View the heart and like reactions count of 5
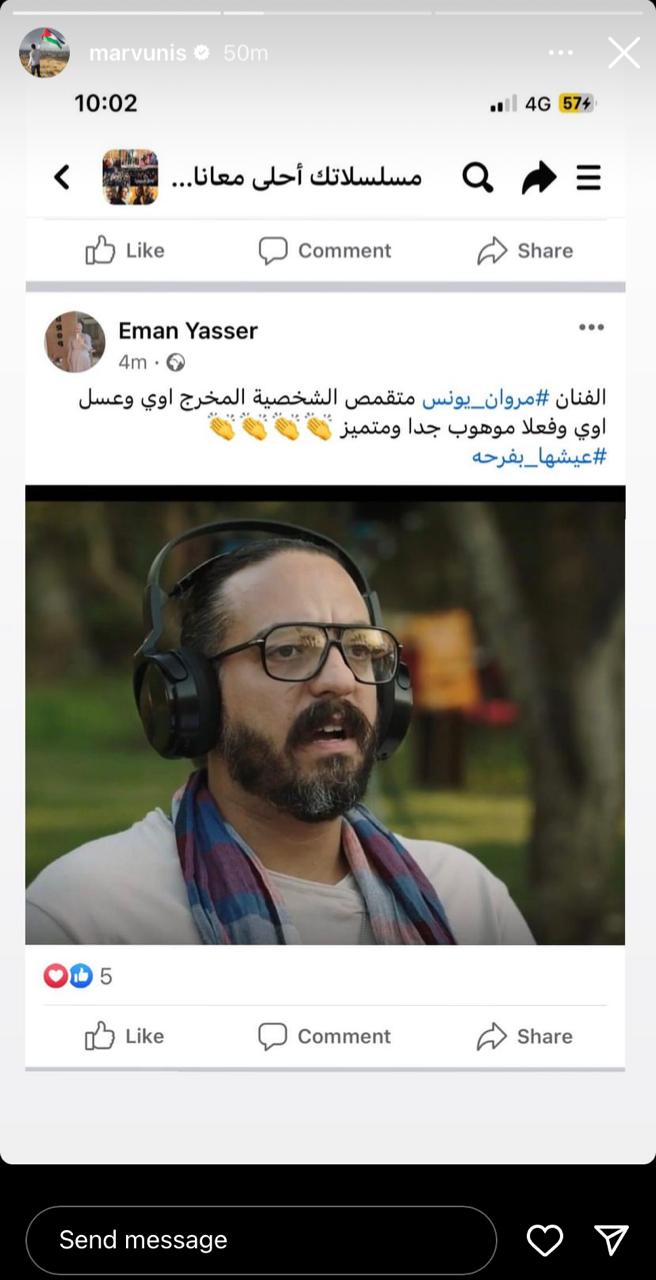Screen dimensions: 656x1280 (x=77, y=976)
